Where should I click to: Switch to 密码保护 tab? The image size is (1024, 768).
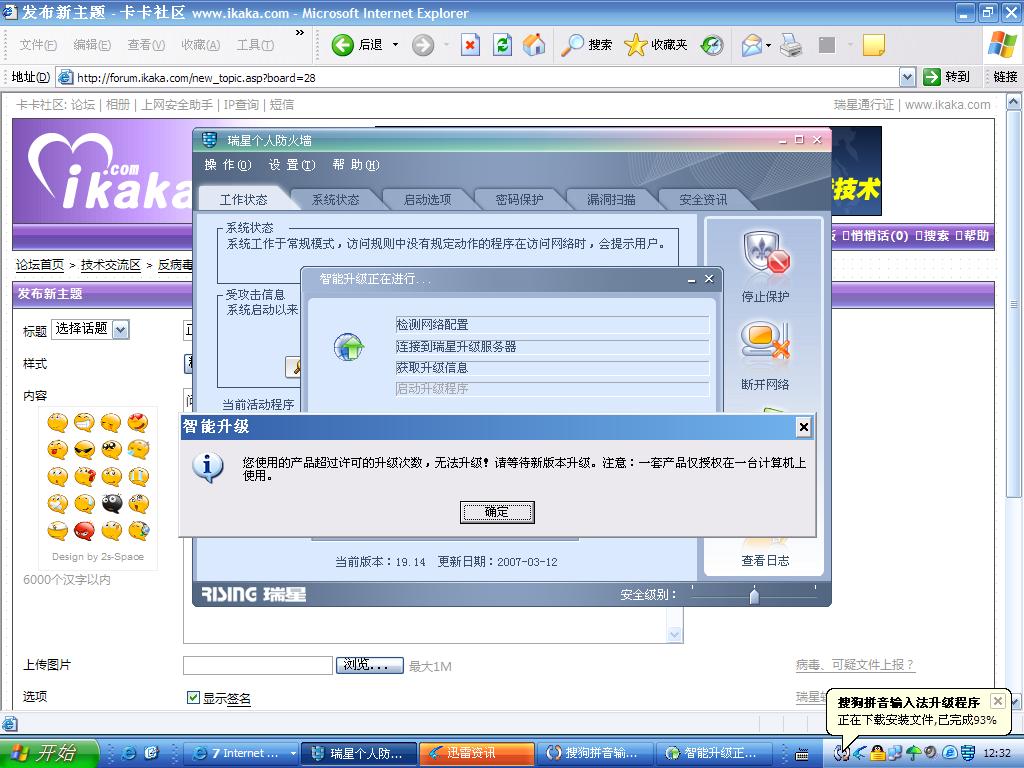[x=519, y=200]
